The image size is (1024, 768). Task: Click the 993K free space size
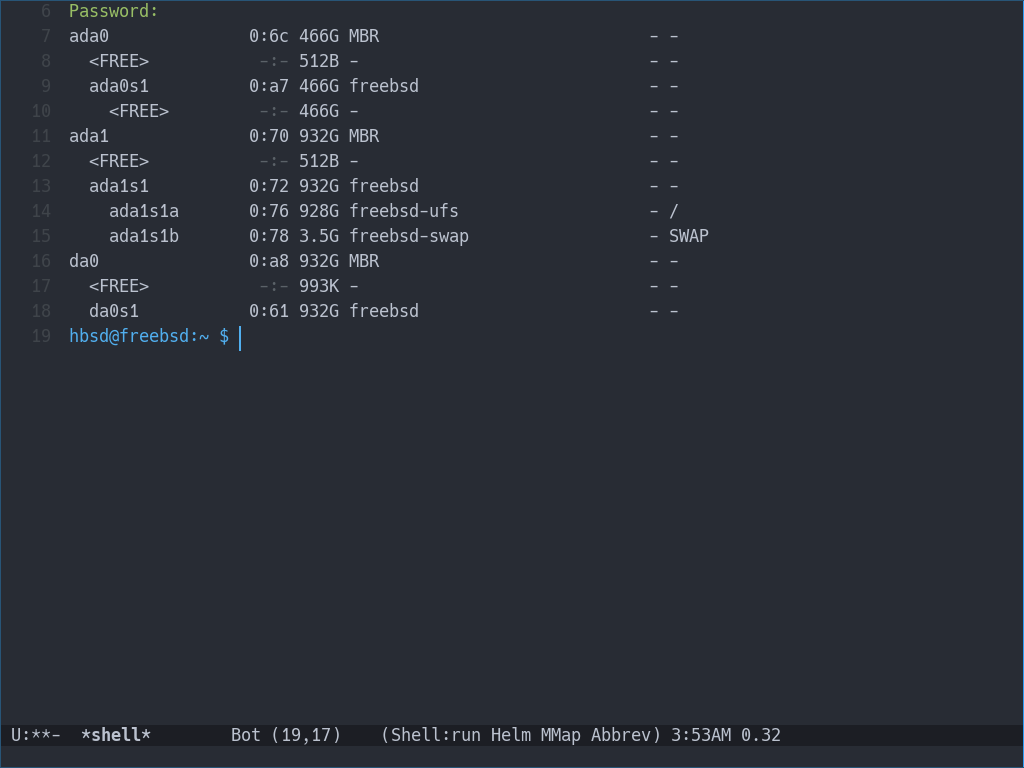pyautogui.click(x=319, y=286)
